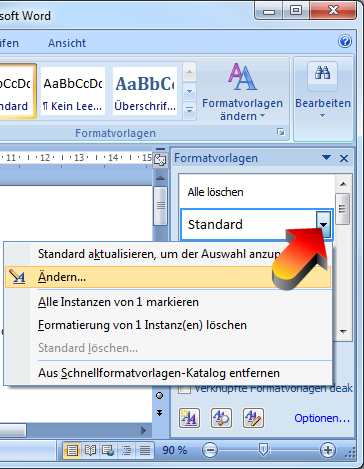Choose Standard aktualisieren menu entry
This screenshot has height=469, width=364.
(x=168, y=254)
